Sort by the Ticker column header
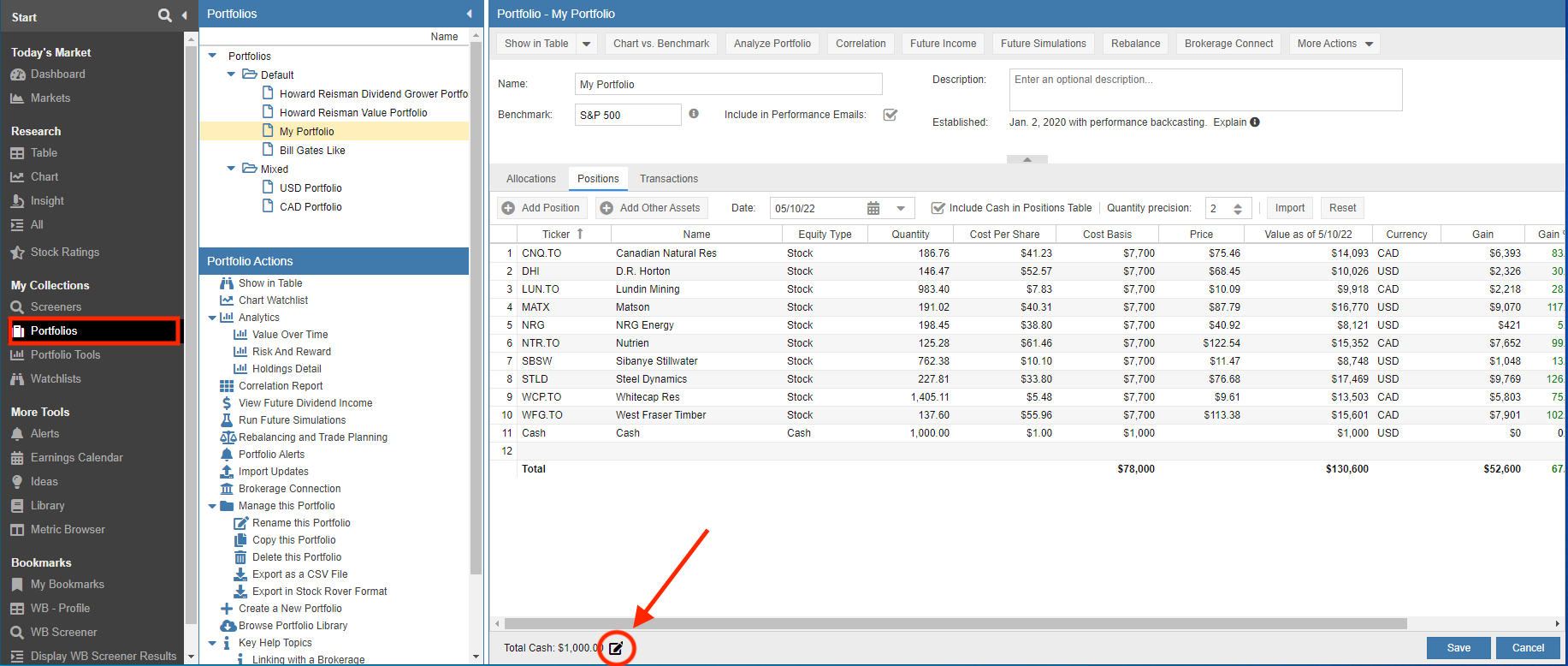This screenshot has height=666, width=1568. [x=563, y=234]
